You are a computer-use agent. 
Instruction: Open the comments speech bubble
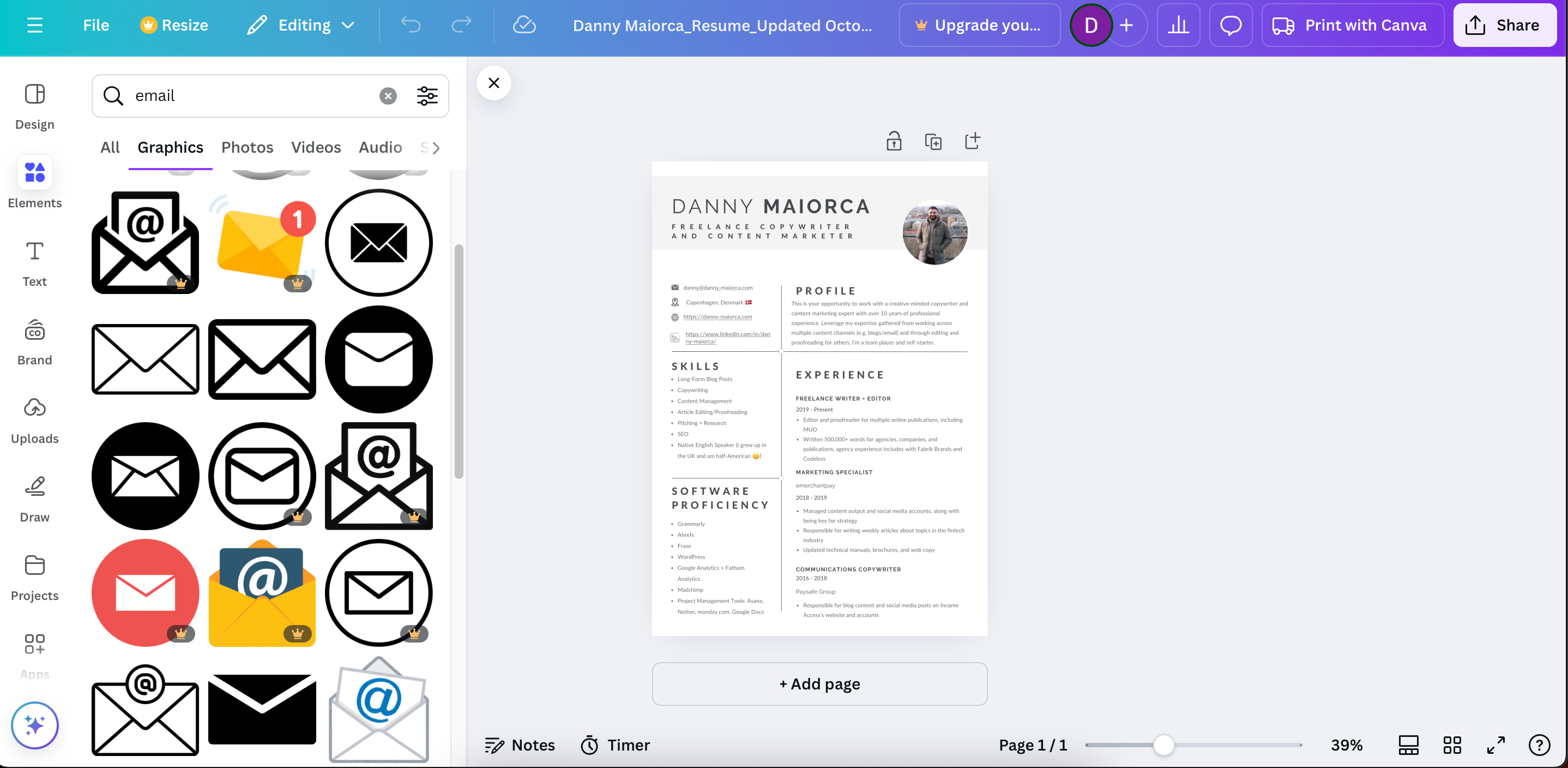click(1231, 25)
